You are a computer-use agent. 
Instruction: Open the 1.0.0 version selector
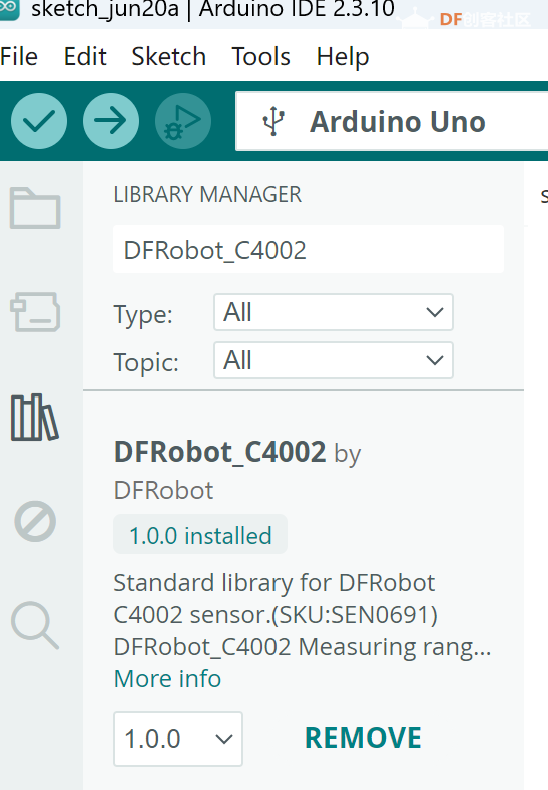[x=178, y=739]
